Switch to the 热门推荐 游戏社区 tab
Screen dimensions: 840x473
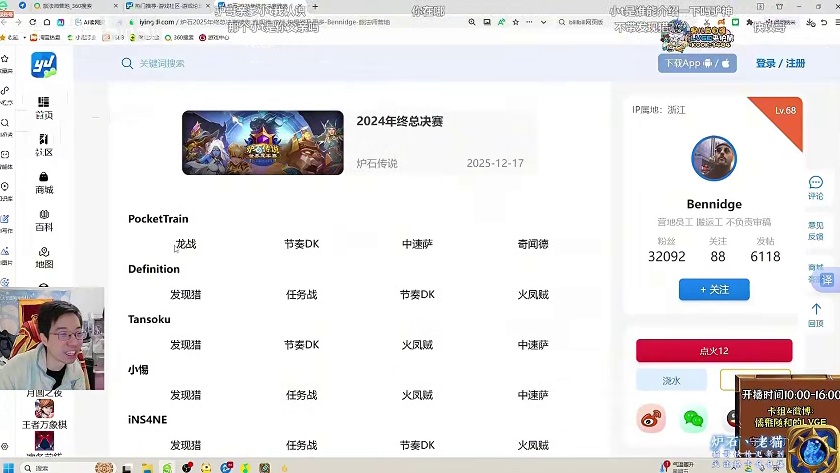click(169, 6)
